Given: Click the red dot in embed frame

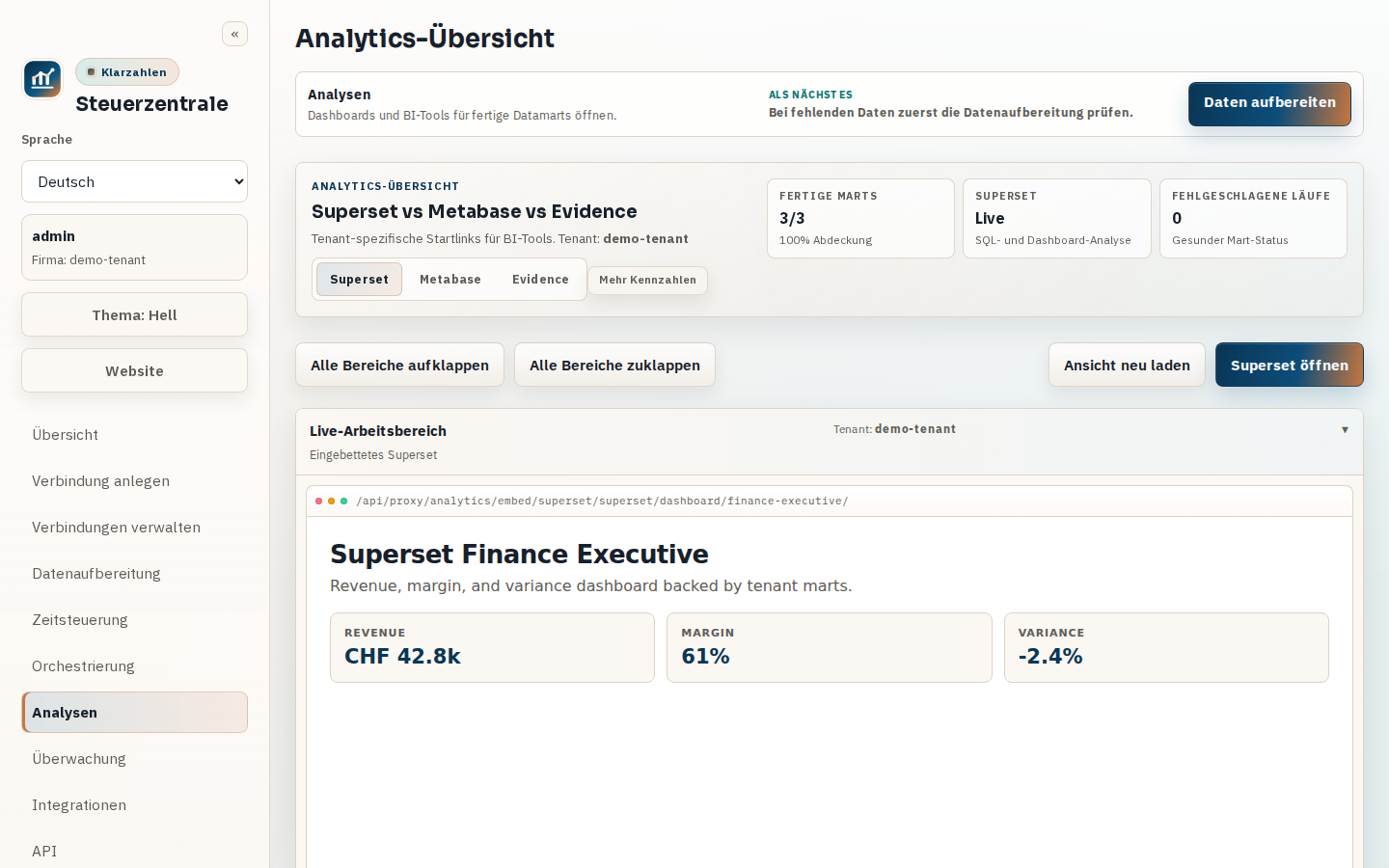Looking at the screenshot, I should pyautogui.click(x=318, y=501).
